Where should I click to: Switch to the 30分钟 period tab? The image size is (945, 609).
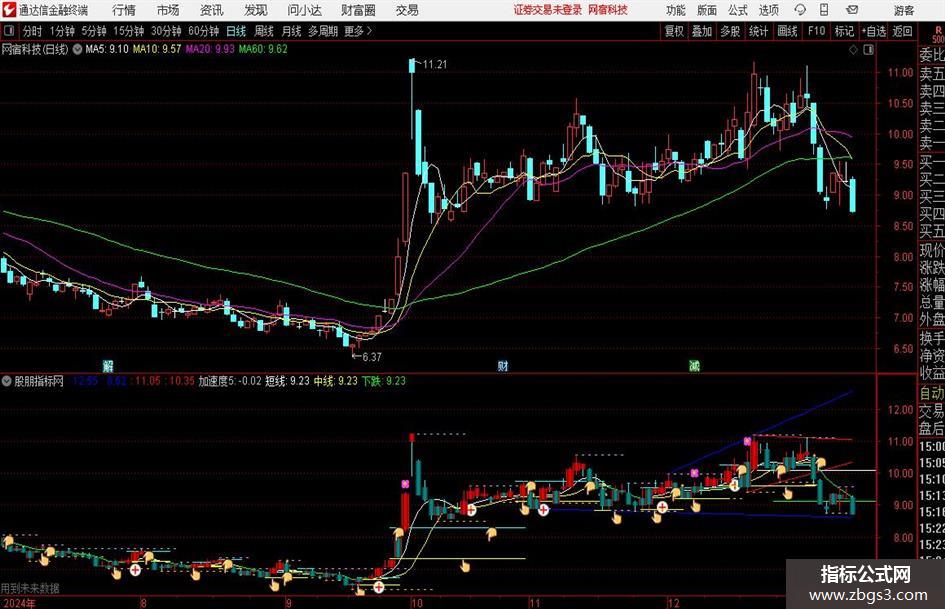[166, 31]
